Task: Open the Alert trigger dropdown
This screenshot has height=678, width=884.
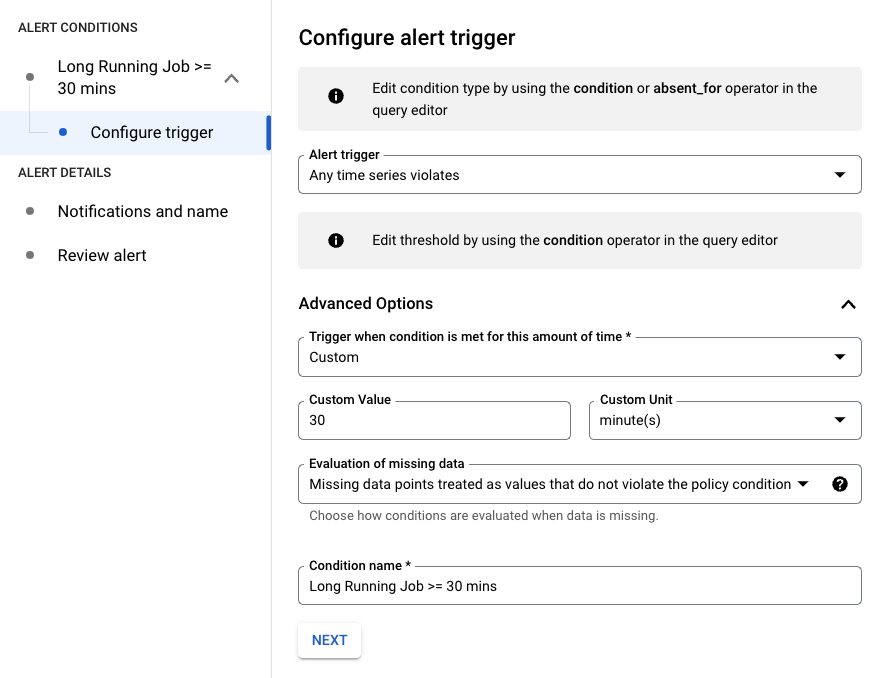Action: click(x=580, y=175)
